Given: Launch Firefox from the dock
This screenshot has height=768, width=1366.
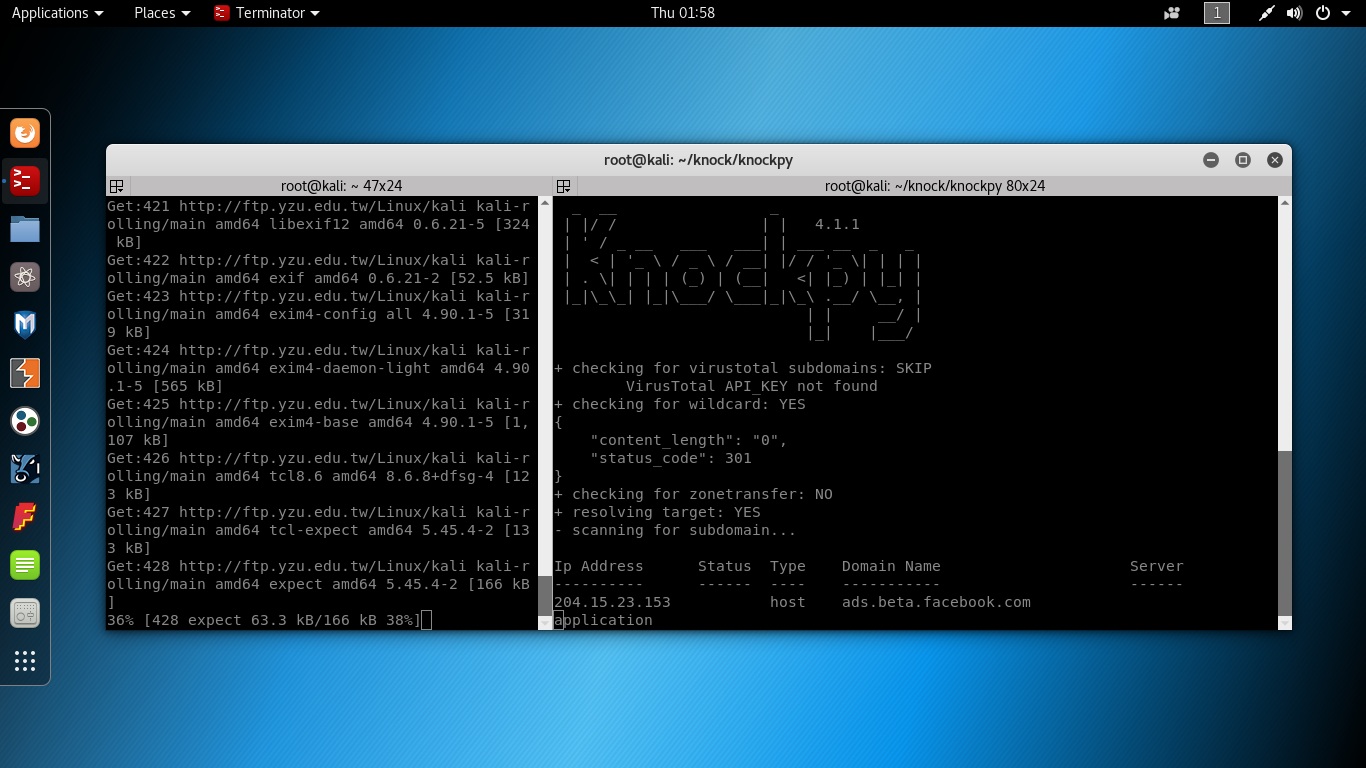Looking at the screenshot, I should point(25,132).
